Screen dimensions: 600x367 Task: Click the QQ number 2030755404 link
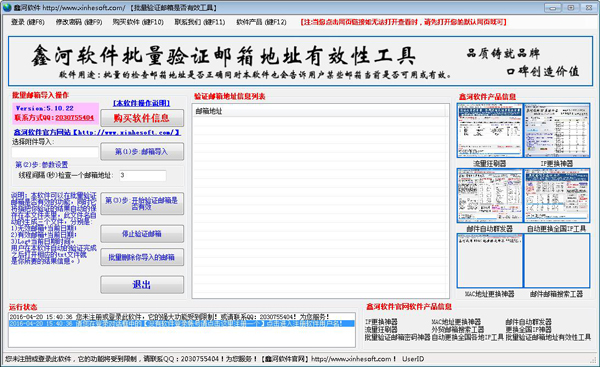pos(75,117)
